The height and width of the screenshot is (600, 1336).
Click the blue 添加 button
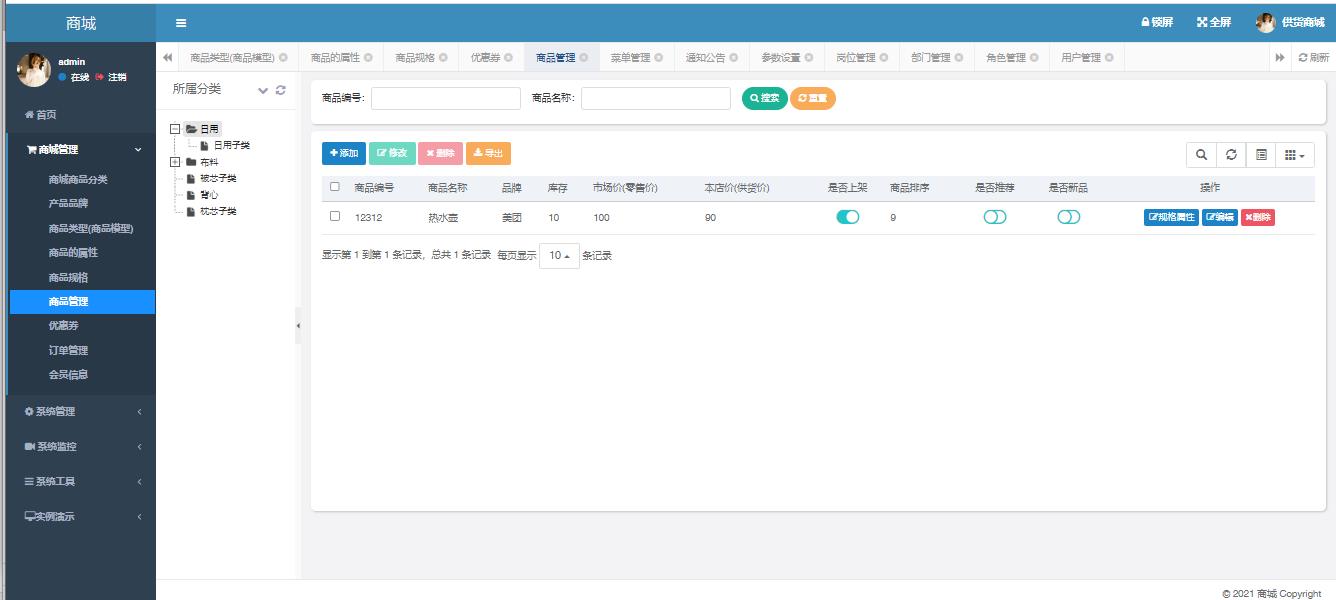344,153
